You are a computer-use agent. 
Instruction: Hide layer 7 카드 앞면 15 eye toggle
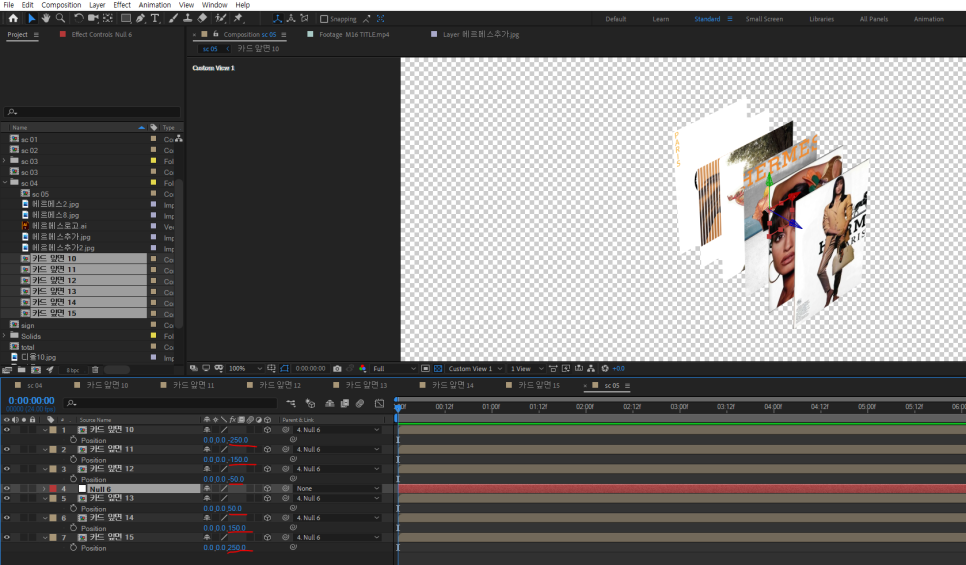coord(7,537)
